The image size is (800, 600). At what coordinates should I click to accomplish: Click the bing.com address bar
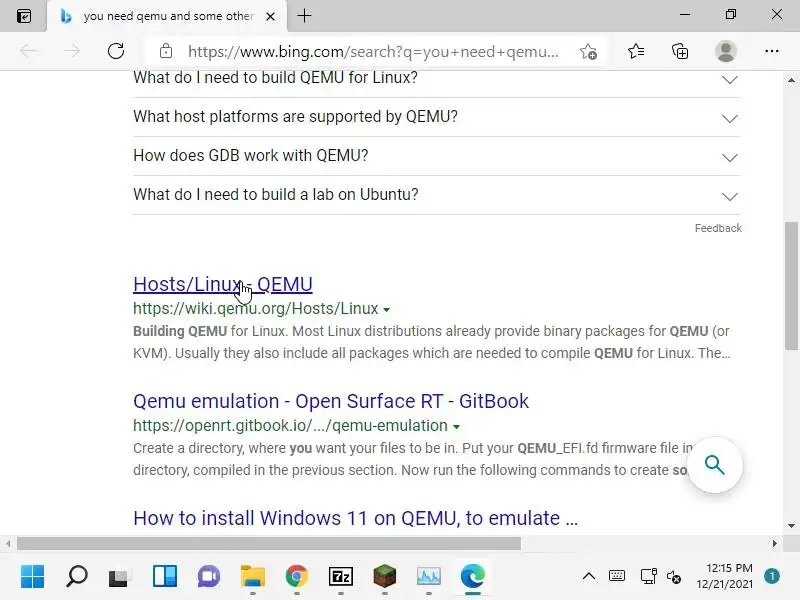tap(373, 52)
